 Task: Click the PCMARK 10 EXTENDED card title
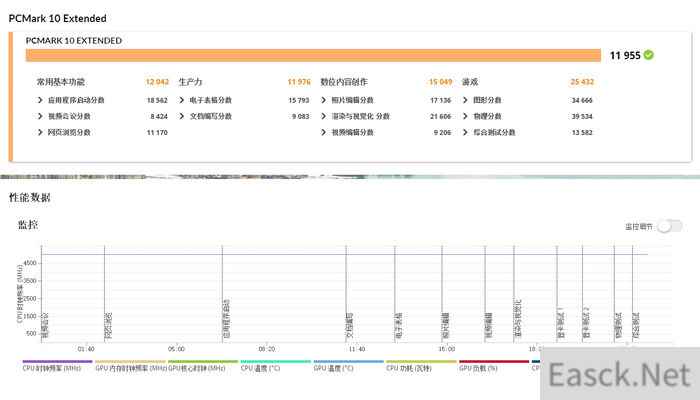(x=74, y=41)
